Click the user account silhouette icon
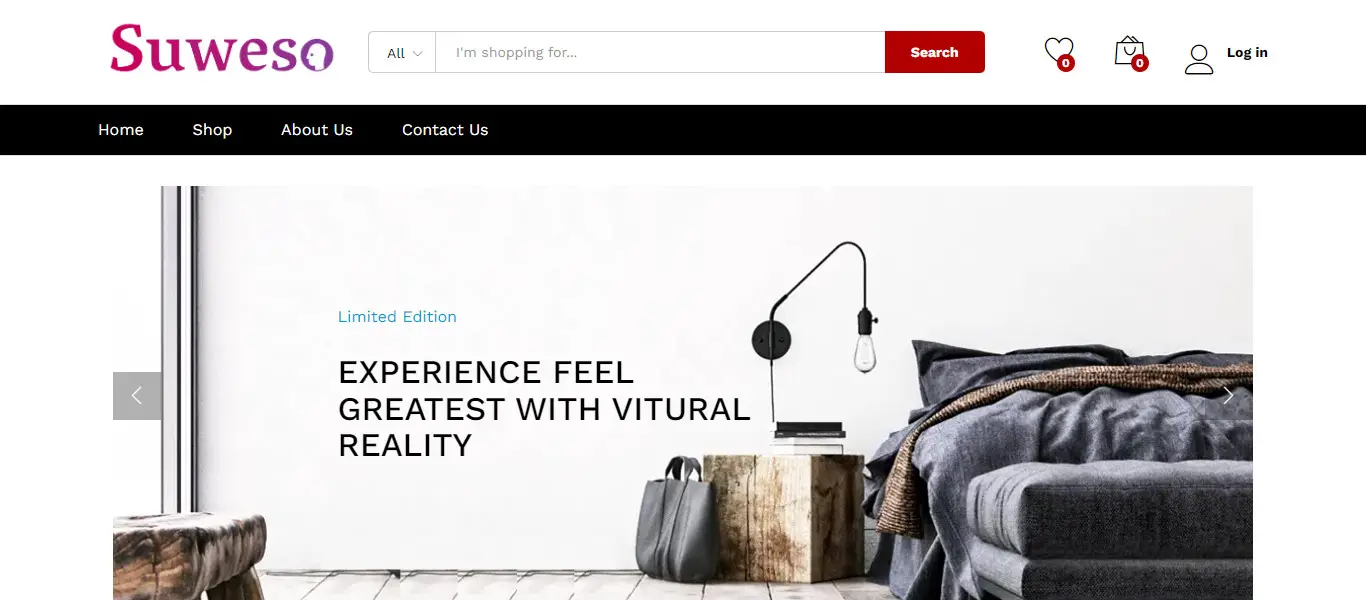 pyautogui.click(x=1199, y=59)
